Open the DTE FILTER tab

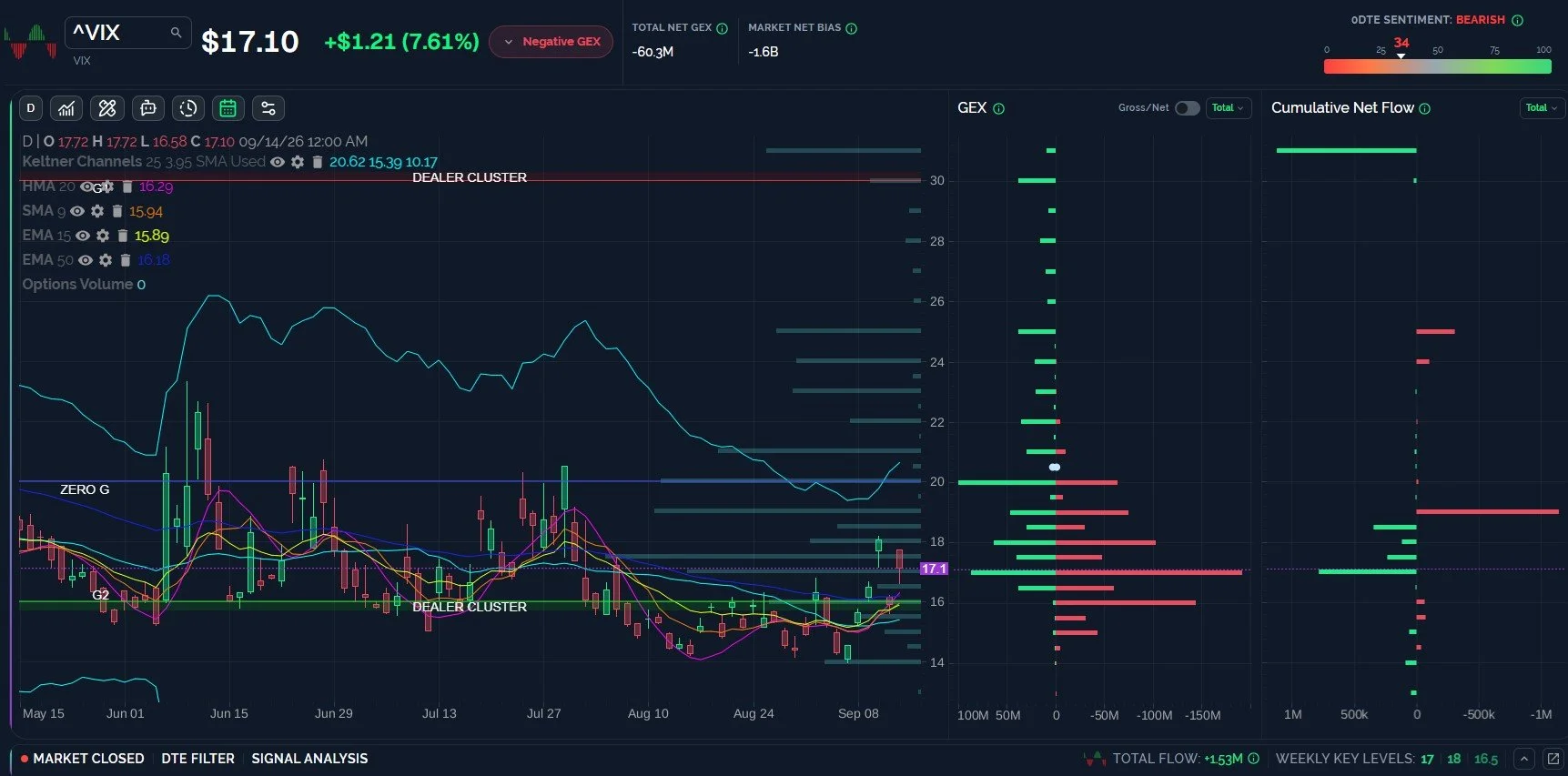pyautogui.click(x=197, y=759)
